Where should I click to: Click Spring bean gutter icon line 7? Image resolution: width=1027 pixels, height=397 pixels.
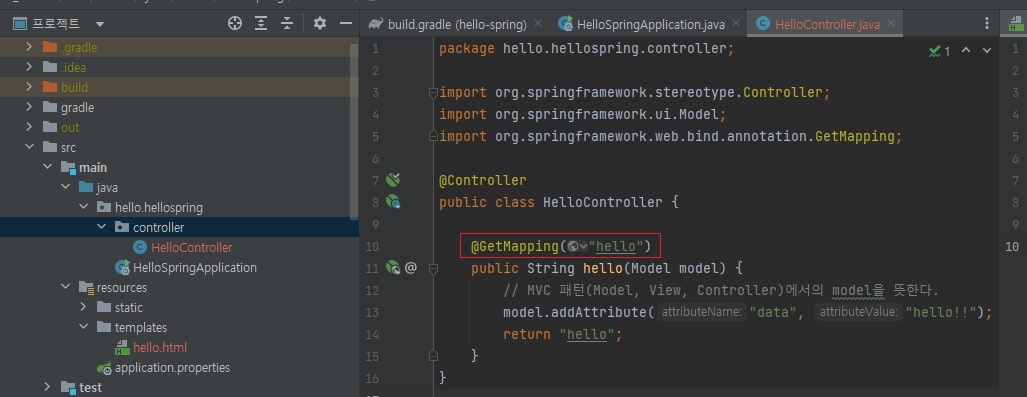pyautogui.click(x=393, y=180)
